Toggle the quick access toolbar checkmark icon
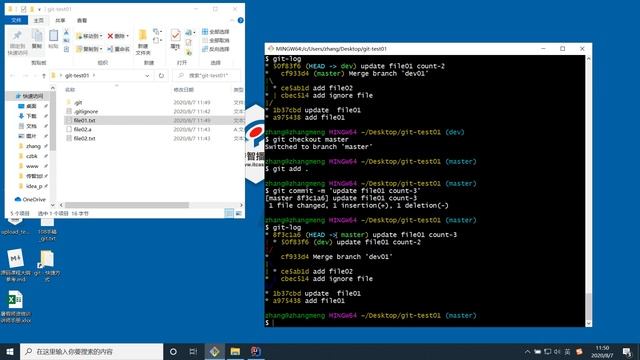 [24, 9]
